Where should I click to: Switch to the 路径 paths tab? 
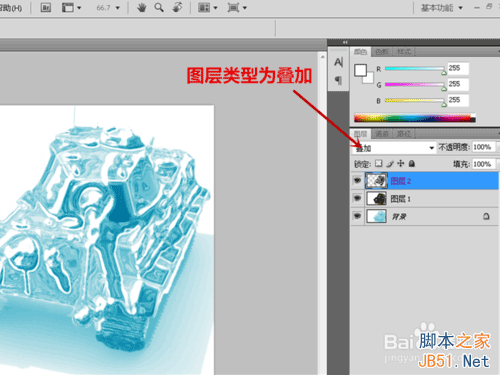click(x=404, y=134)
